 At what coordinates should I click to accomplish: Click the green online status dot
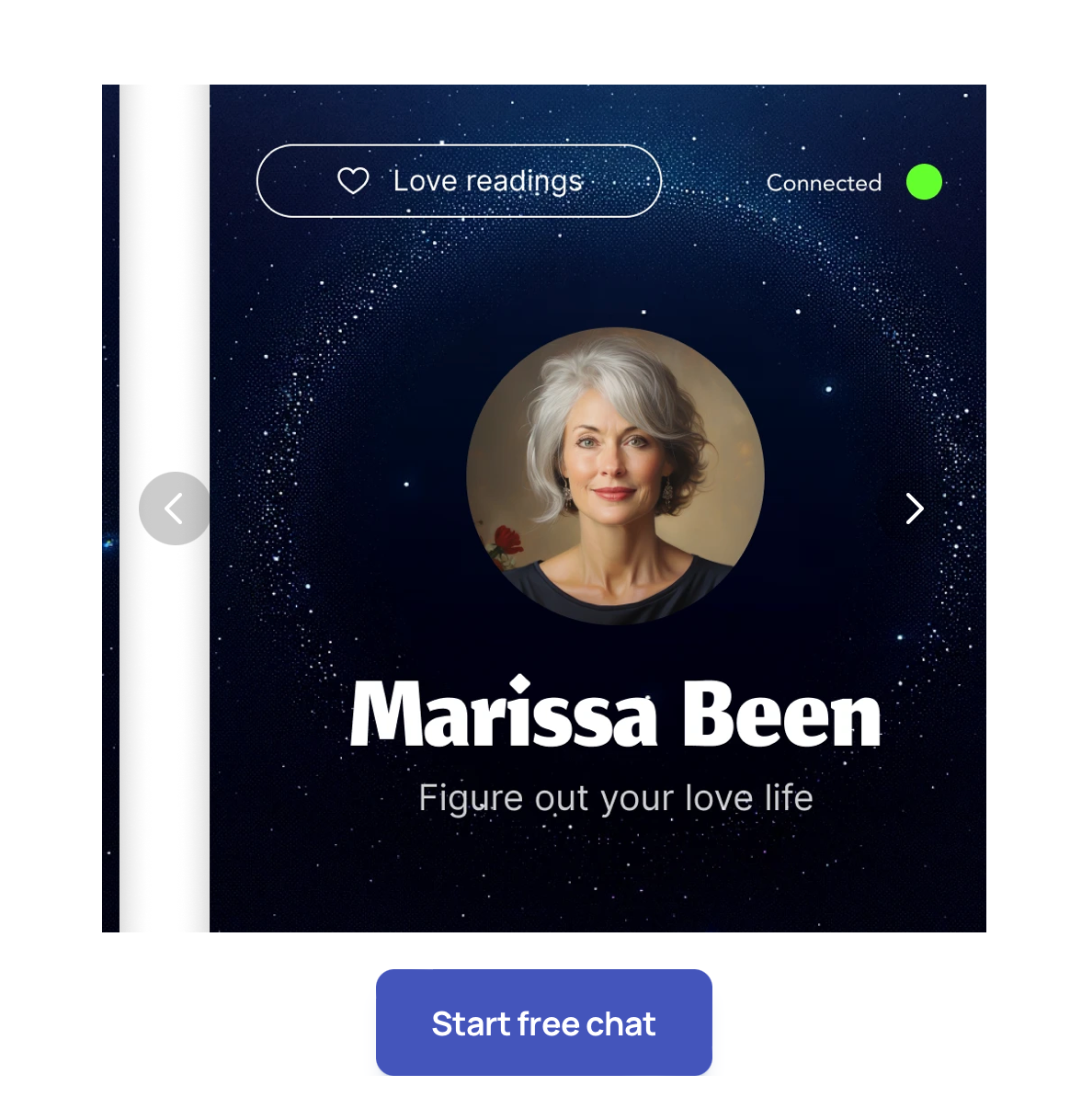(x=924, y=182)
